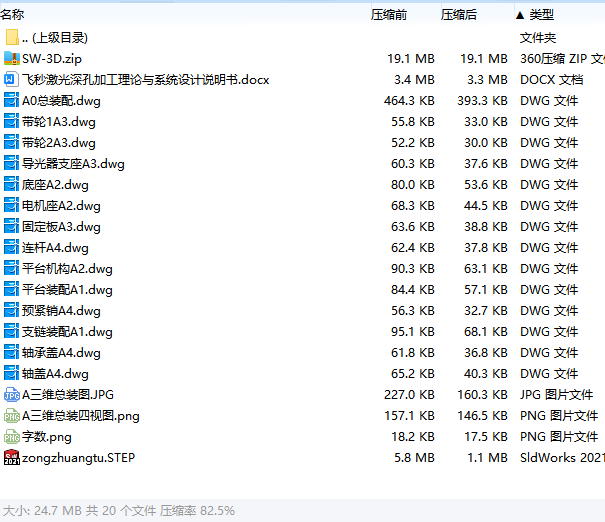605x522 pixels.
Task: Select file name 带轮2A3.dwg
Action: pyautogui.click(x=59, y=143)
